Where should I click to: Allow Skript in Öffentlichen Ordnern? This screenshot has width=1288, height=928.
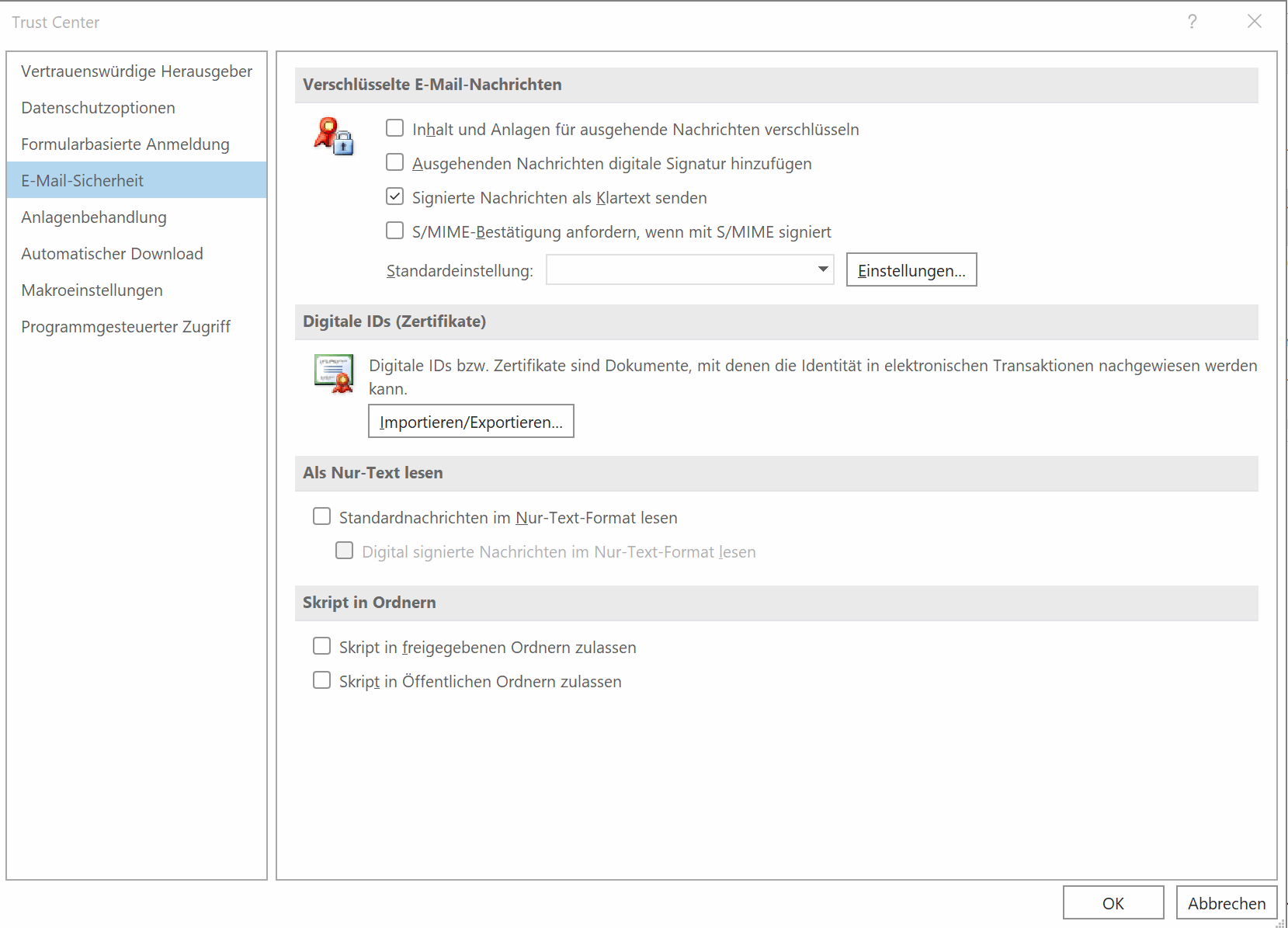[321, 680]
